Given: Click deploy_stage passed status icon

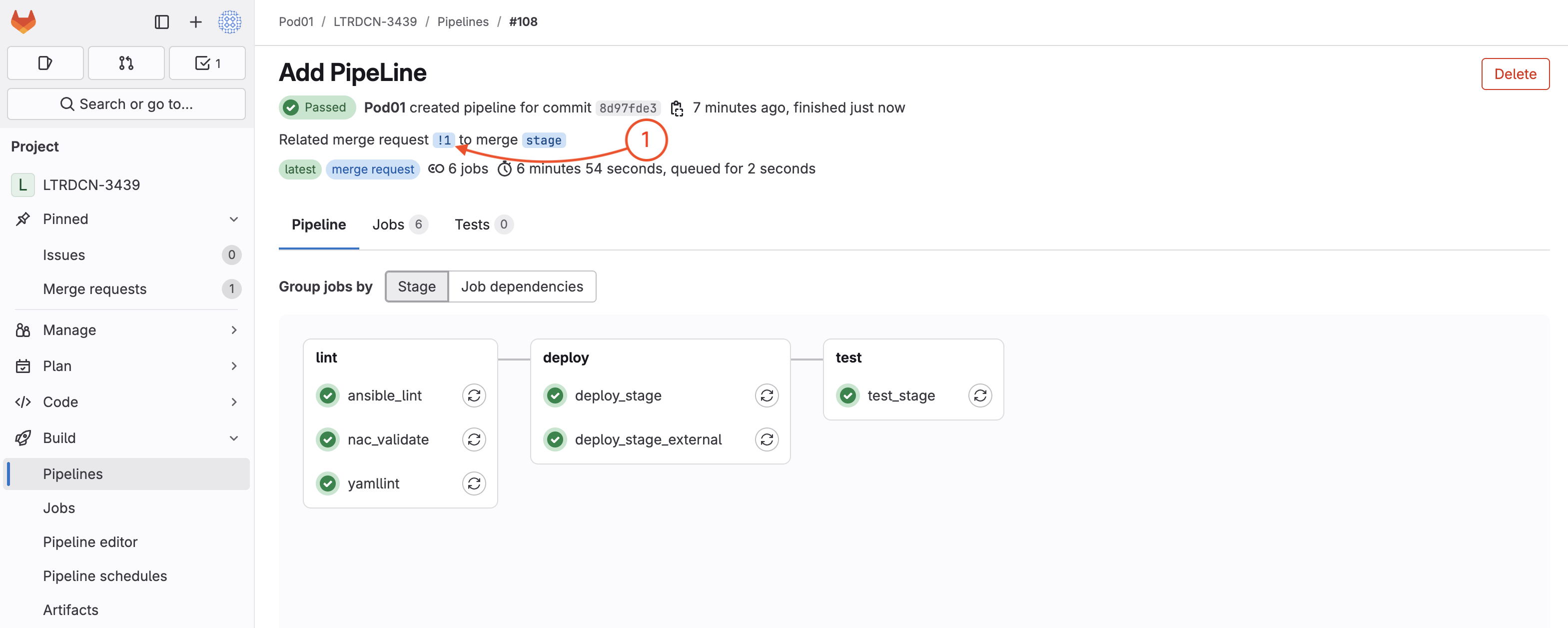Looking at the screenshot, I should [555, 395].
